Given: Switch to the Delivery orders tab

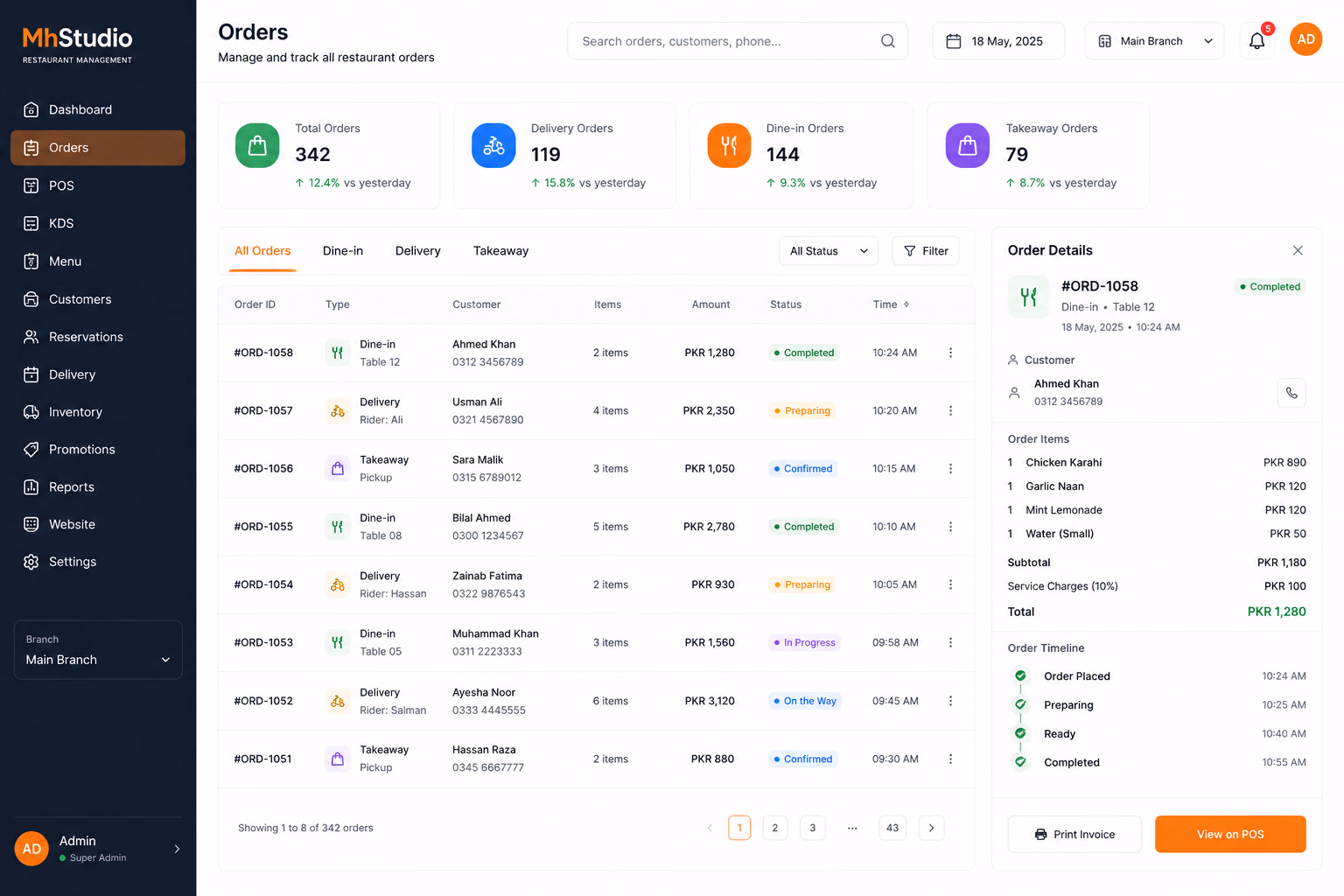Looking at the screenshot, I should pyautogui.click(x=418, y=251).
